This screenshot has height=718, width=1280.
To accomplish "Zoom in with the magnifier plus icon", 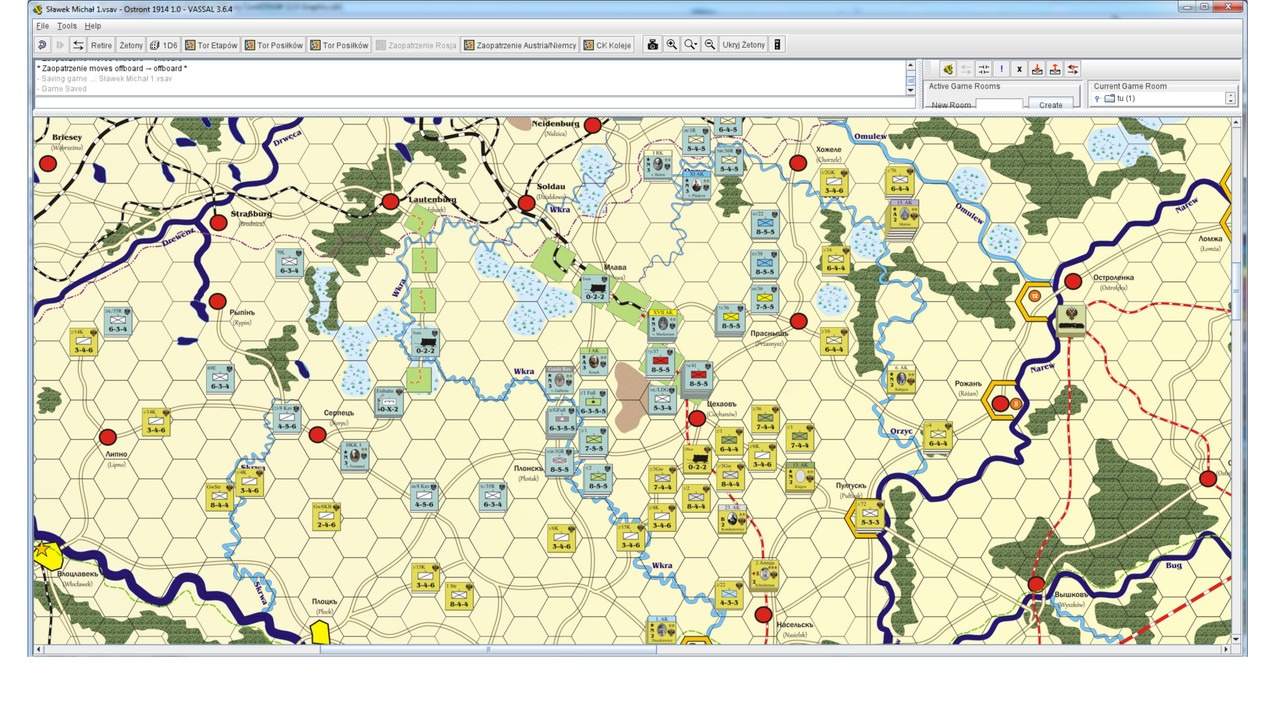I will [672, 45].
